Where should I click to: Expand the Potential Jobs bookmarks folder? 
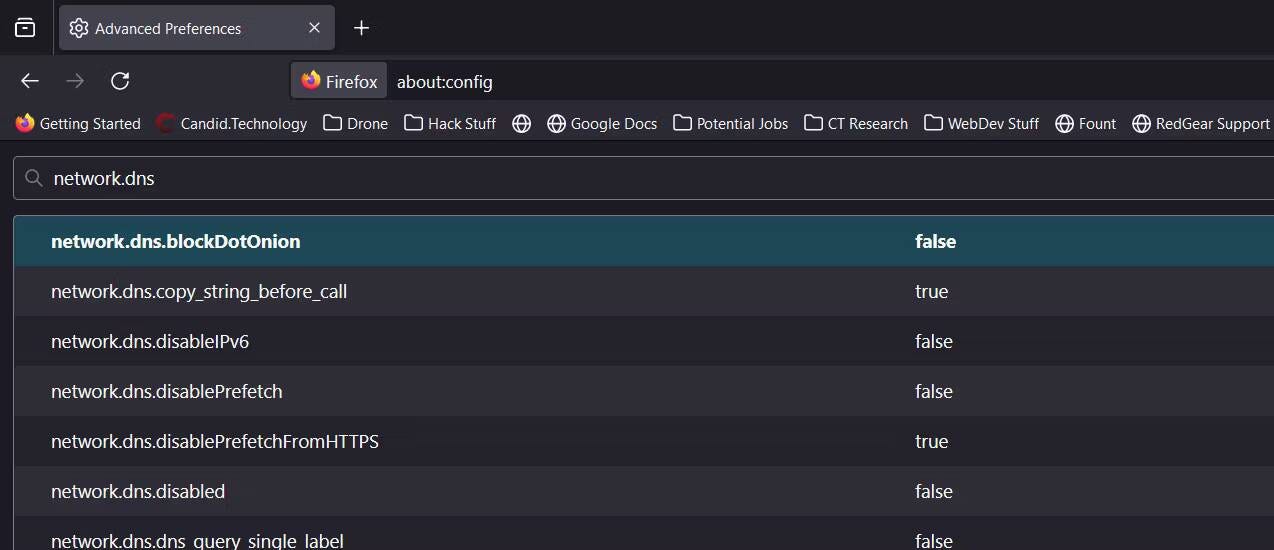[x=730, y=123]
